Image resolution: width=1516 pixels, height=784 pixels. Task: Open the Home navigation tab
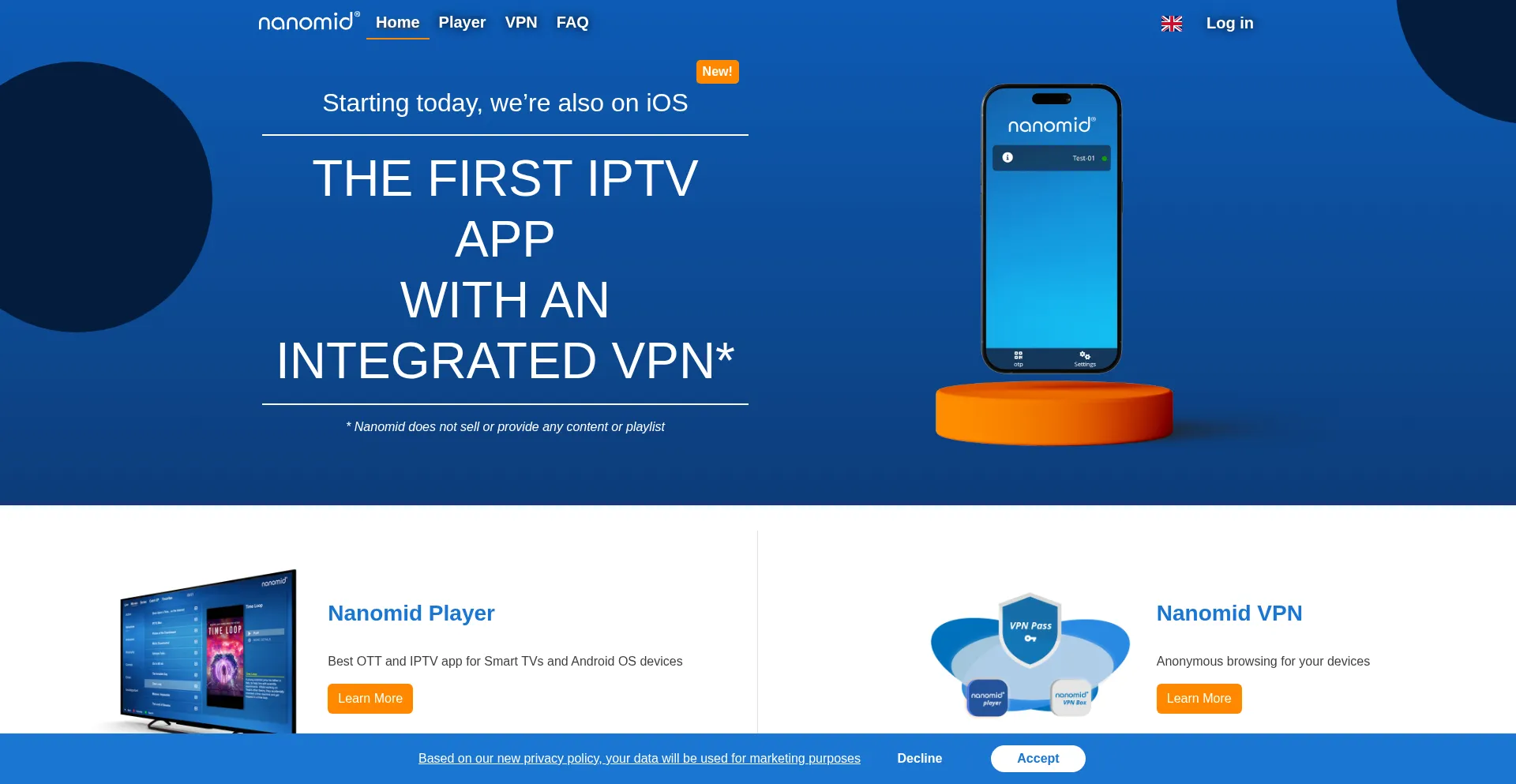(x=397, y=23)
